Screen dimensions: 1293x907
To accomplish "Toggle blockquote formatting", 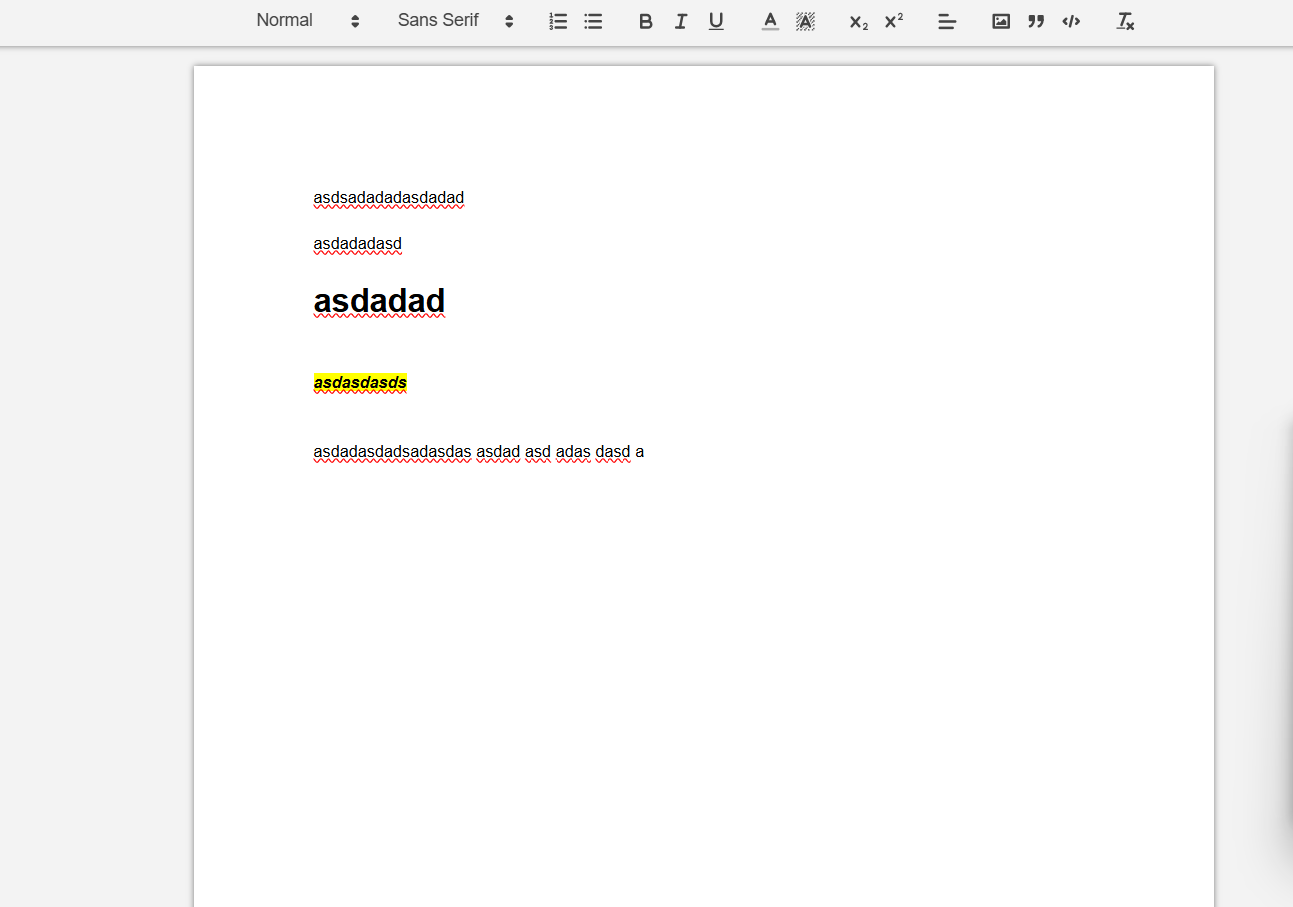I will tap(1036, 21).
